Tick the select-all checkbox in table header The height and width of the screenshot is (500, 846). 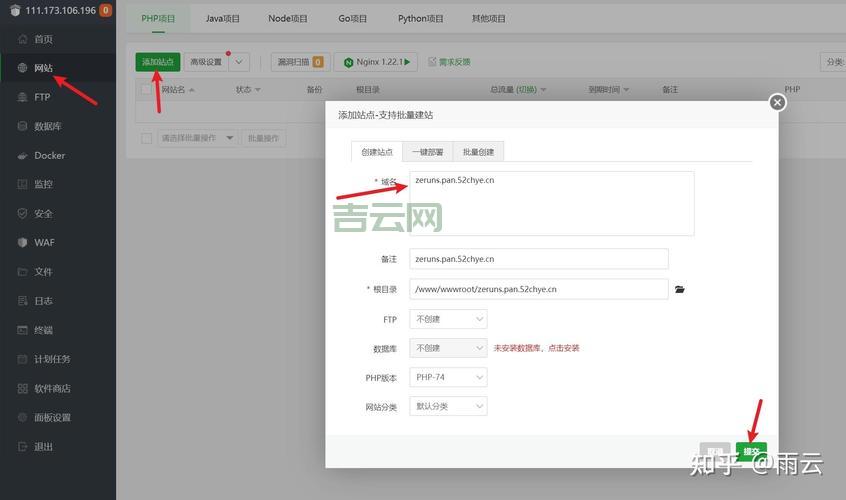(146, 90)
